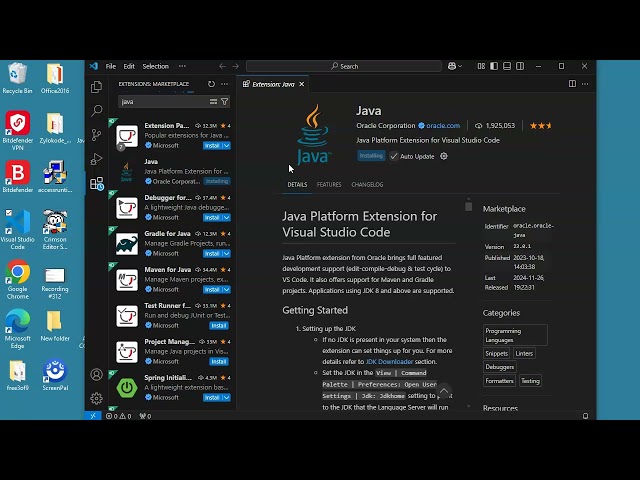Toggle secondary side bar visibility

(520, 66)
